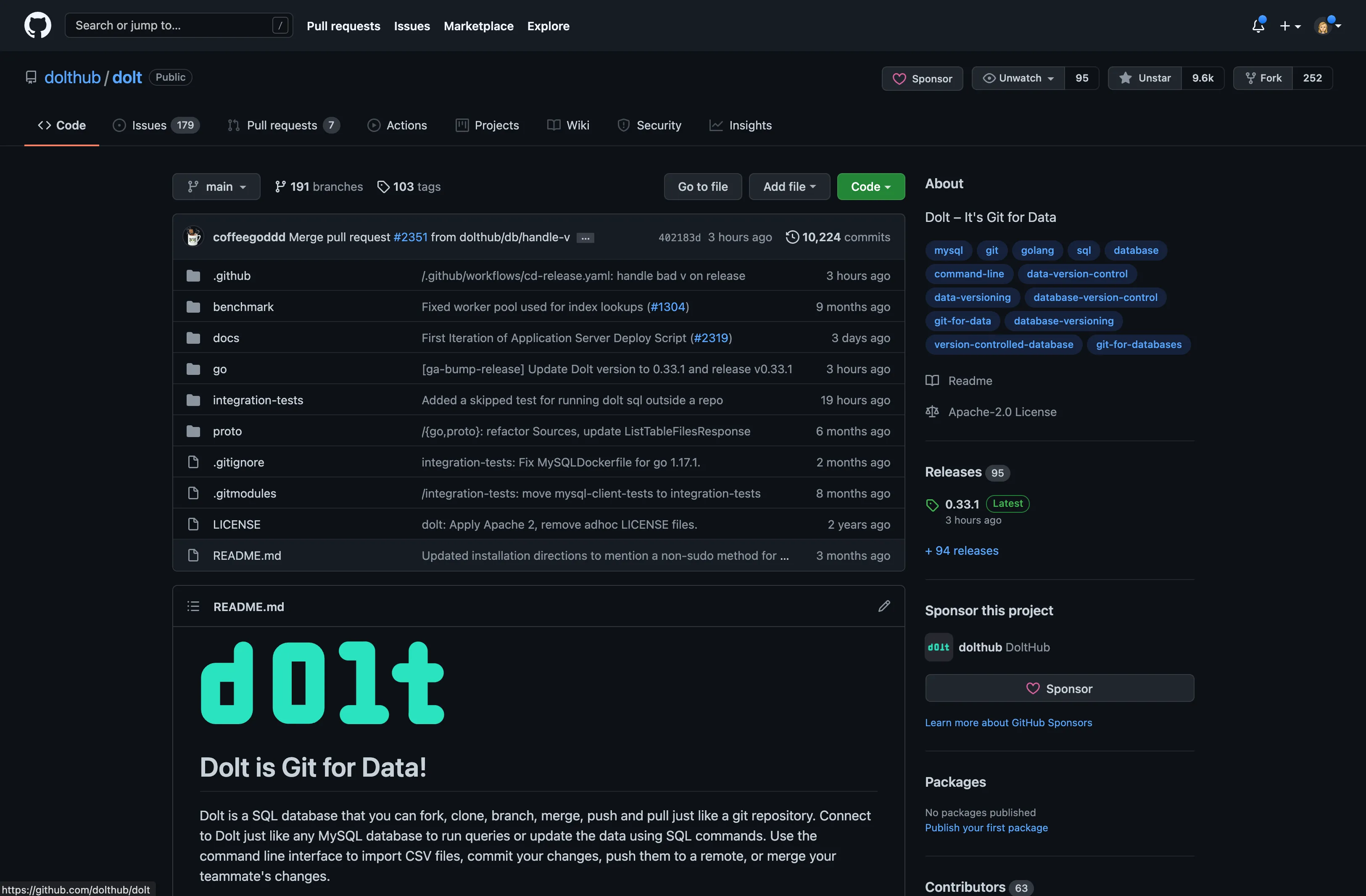Image resolution: width=1366 pixels, height=896 pixels.
Task: Show the + 94 releases link
Action: [x=961, y=550]
